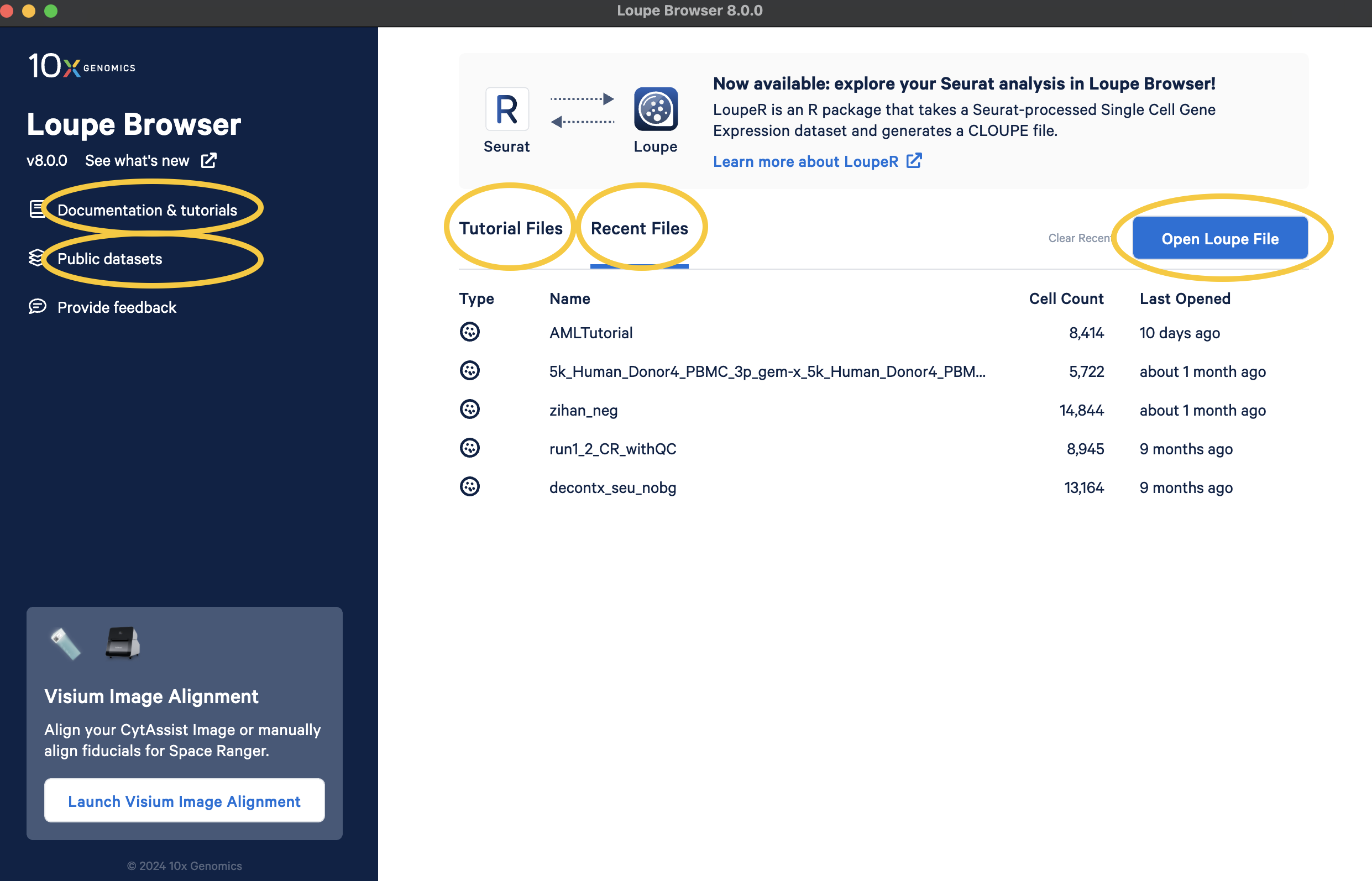Click the Visium slide icon
The image size is (1372, 881).
point(66,643)
